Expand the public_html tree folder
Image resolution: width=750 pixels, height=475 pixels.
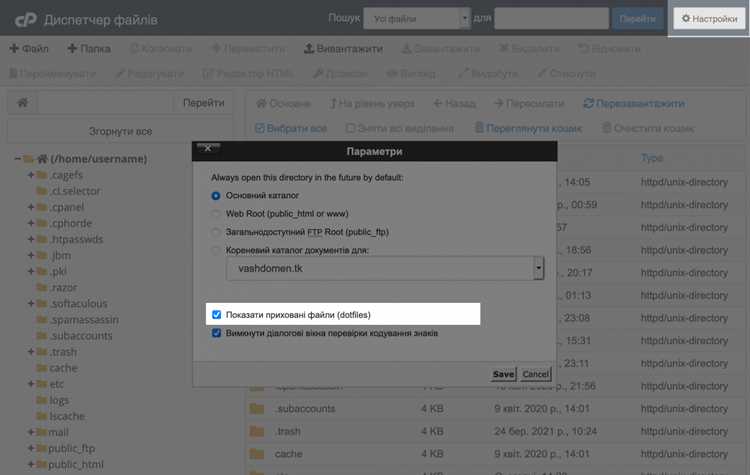click(x=31, y=464)
